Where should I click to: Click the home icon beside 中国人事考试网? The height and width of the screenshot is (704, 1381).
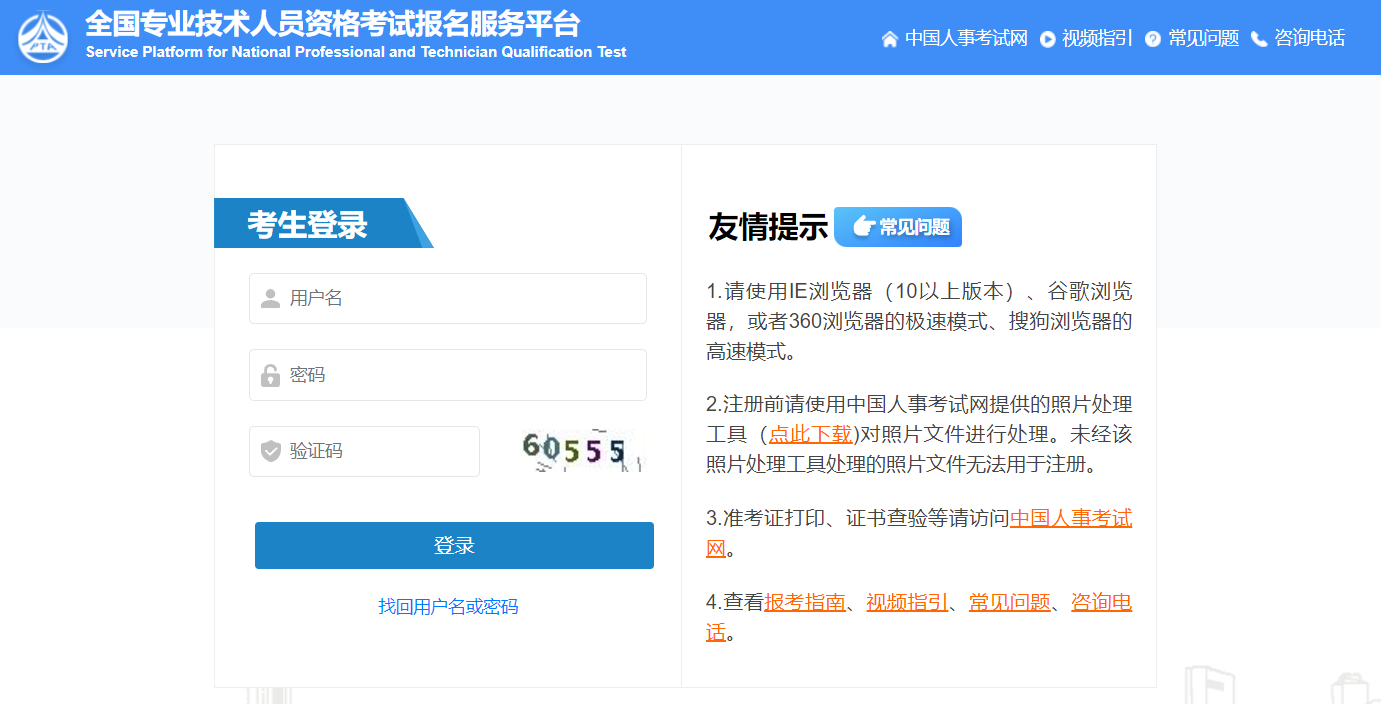[x=888, y=38]
